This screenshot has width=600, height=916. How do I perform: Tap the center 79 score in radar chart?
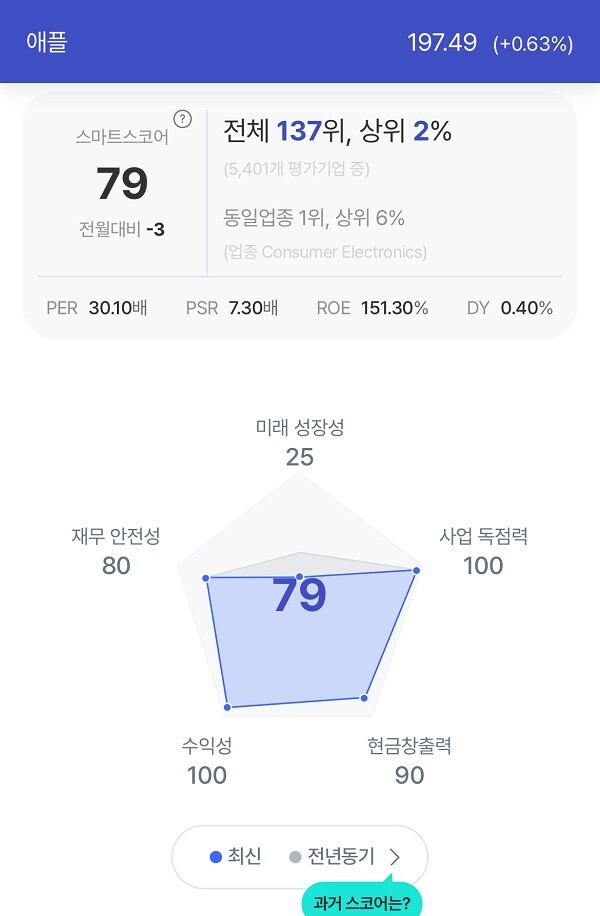pyautogui.click(x=299, y=596)
